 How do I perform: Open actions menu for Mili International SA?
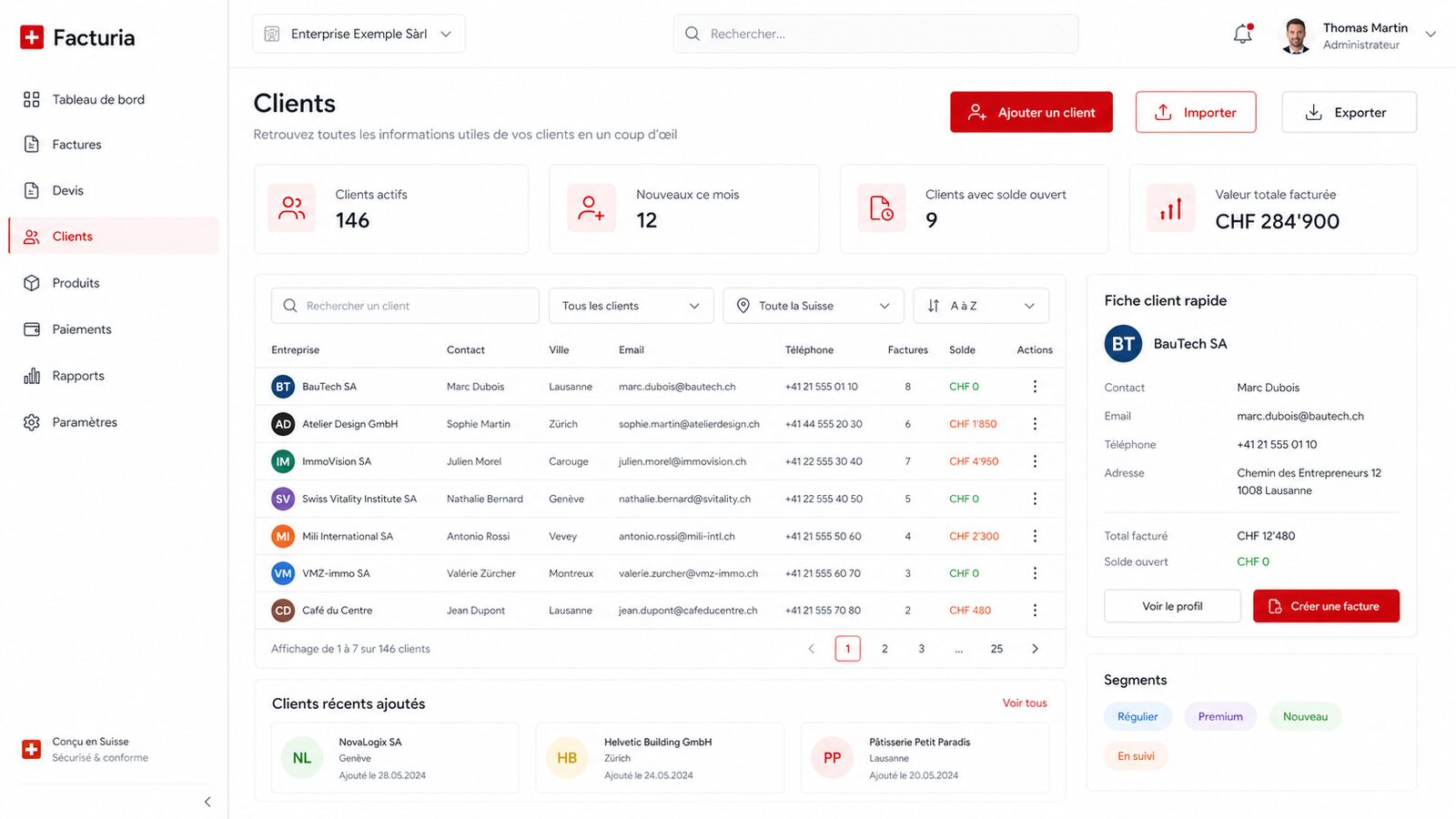click(x=1035, y=536)
